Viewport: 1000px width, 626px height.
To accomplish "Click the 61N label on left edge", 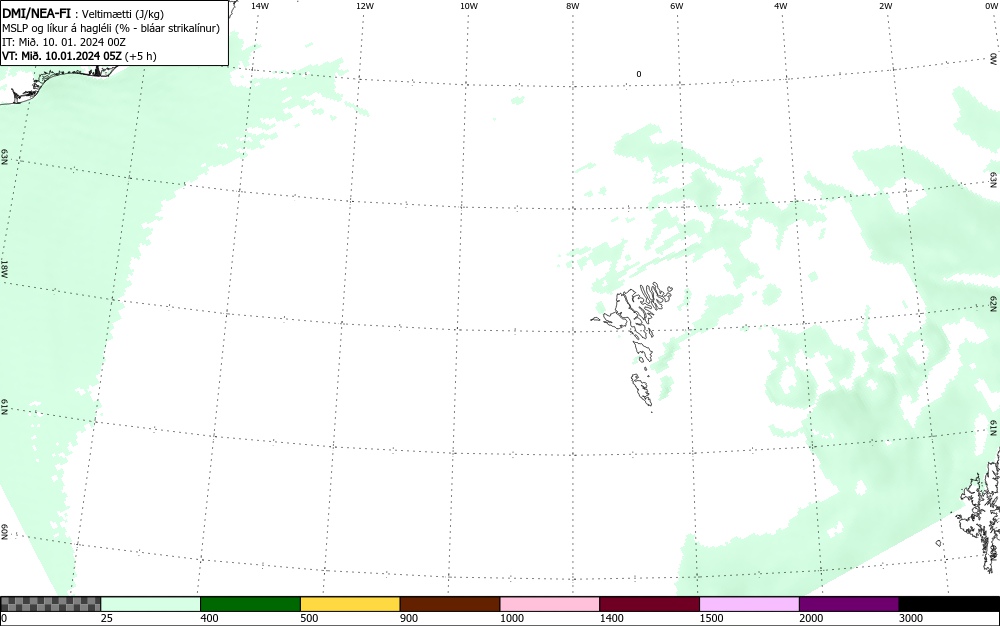I will 4,408.
